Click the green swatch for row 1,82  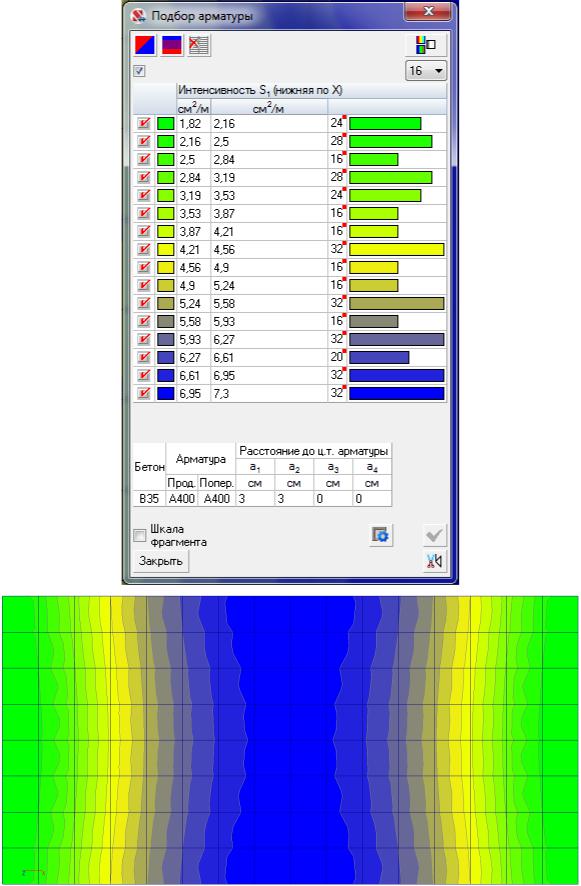click(166, 124)
